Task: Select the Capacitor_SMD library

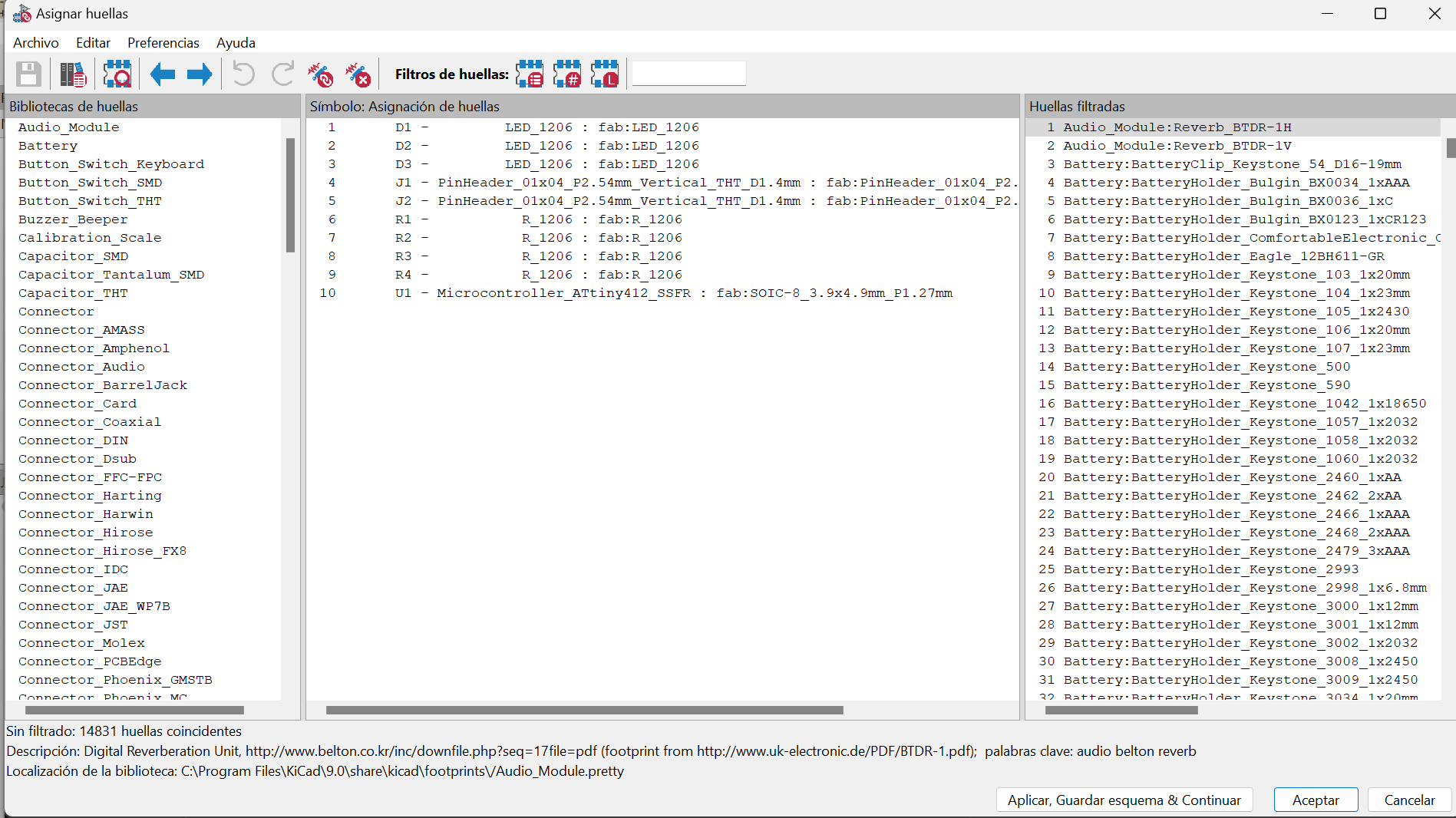Action: coord(74,256)
